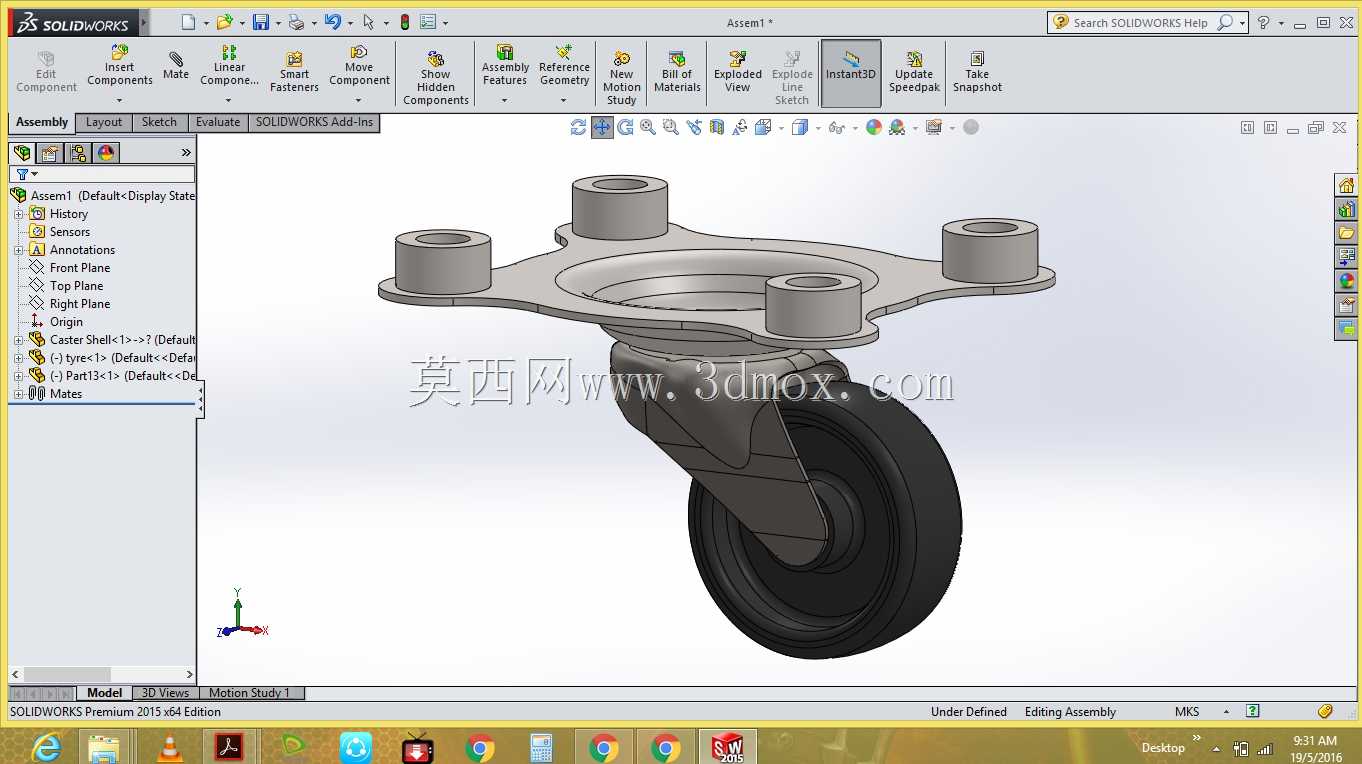The width and height of the screenshot is (1362, 764).
Task: Expand the Mates folder
Action: pos(18,394)
